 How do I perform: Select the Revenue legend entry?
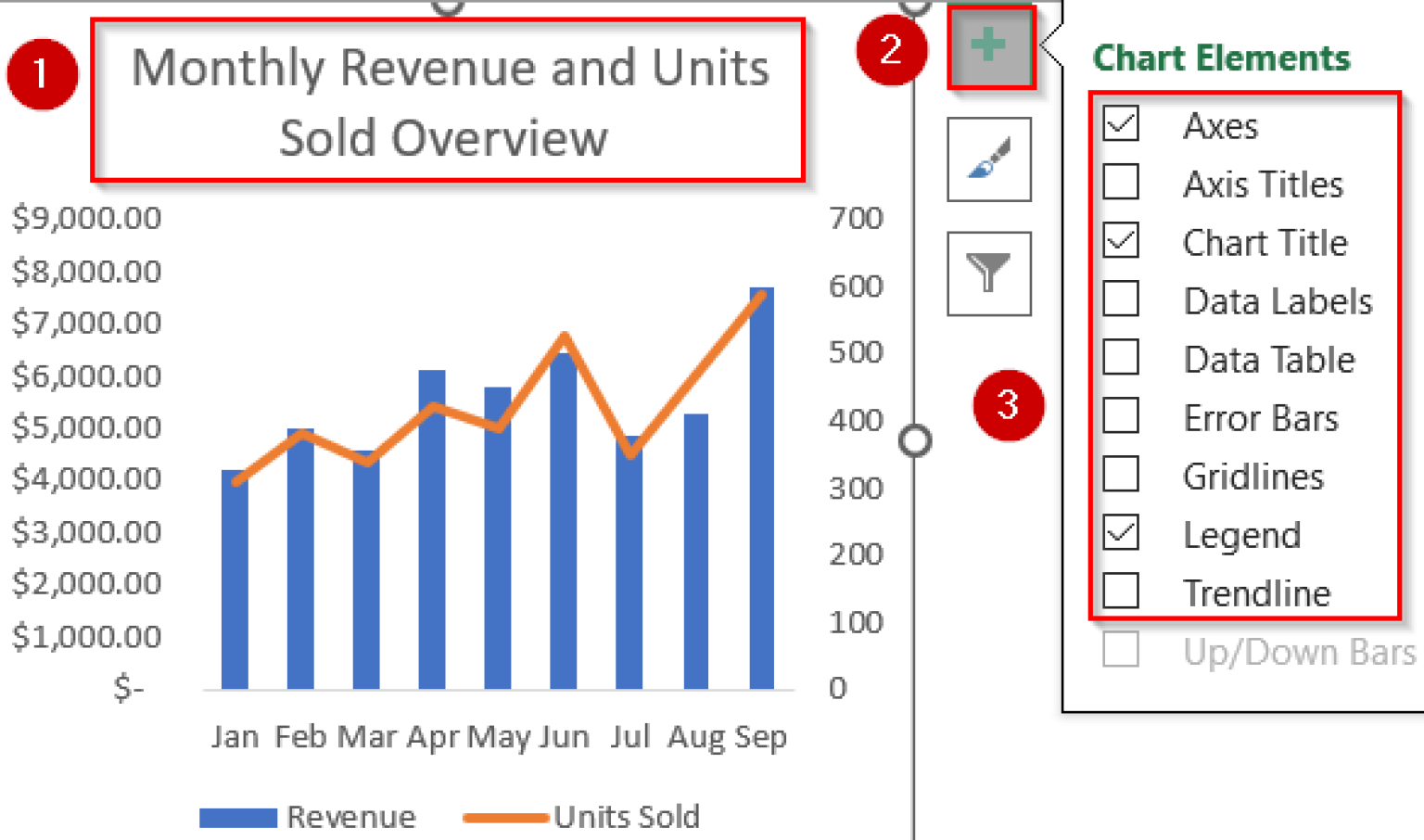coord(309,817)
